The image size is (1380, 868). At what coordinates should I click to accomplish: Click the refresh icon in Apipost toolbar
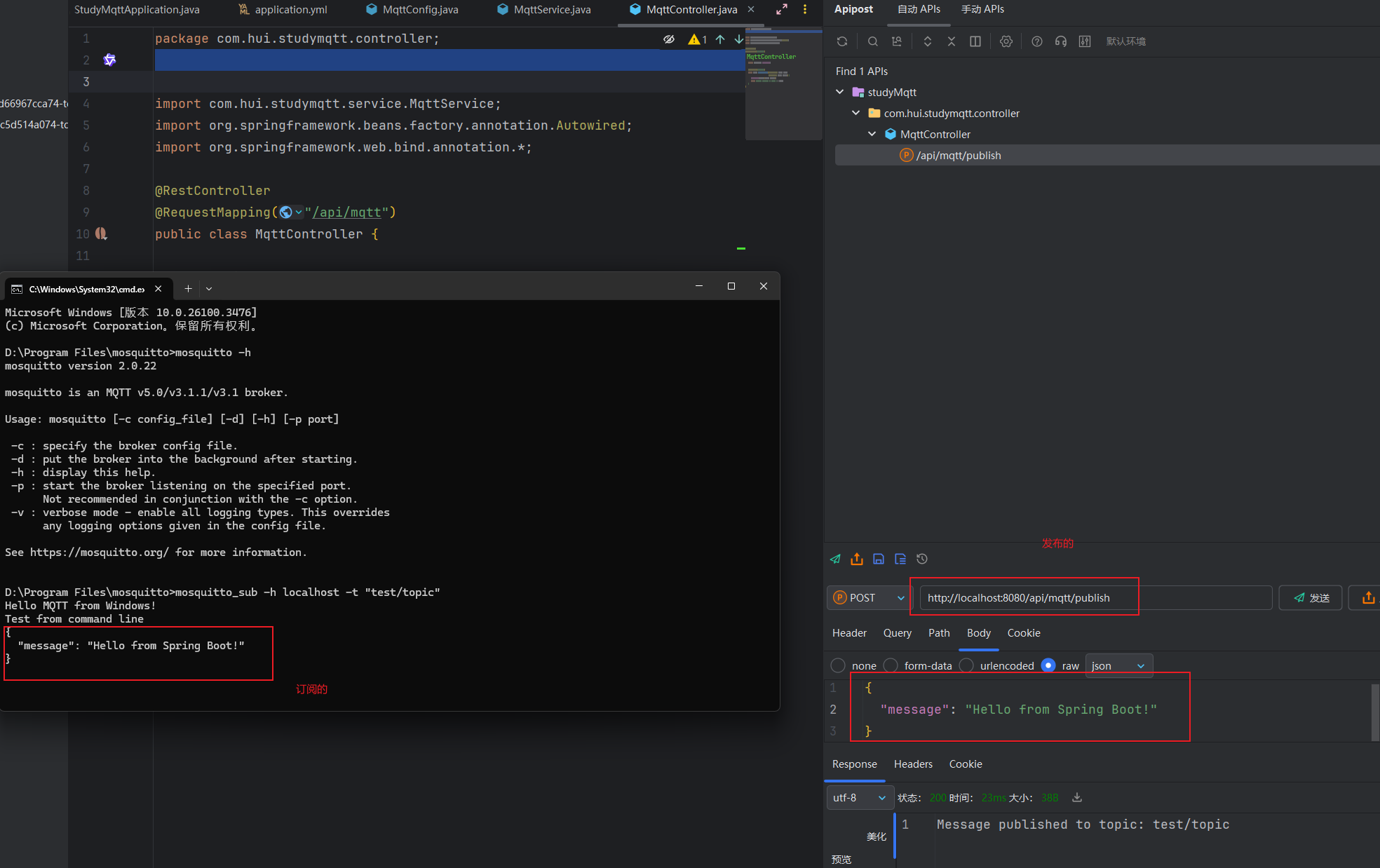842,41
